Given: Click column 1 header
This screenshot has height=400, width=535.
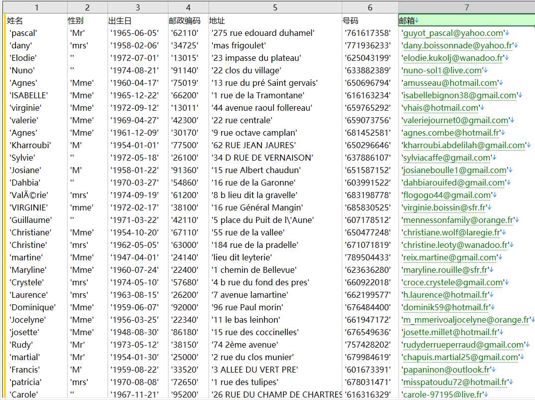Looking at the screenshot, I should pos(37,7).
